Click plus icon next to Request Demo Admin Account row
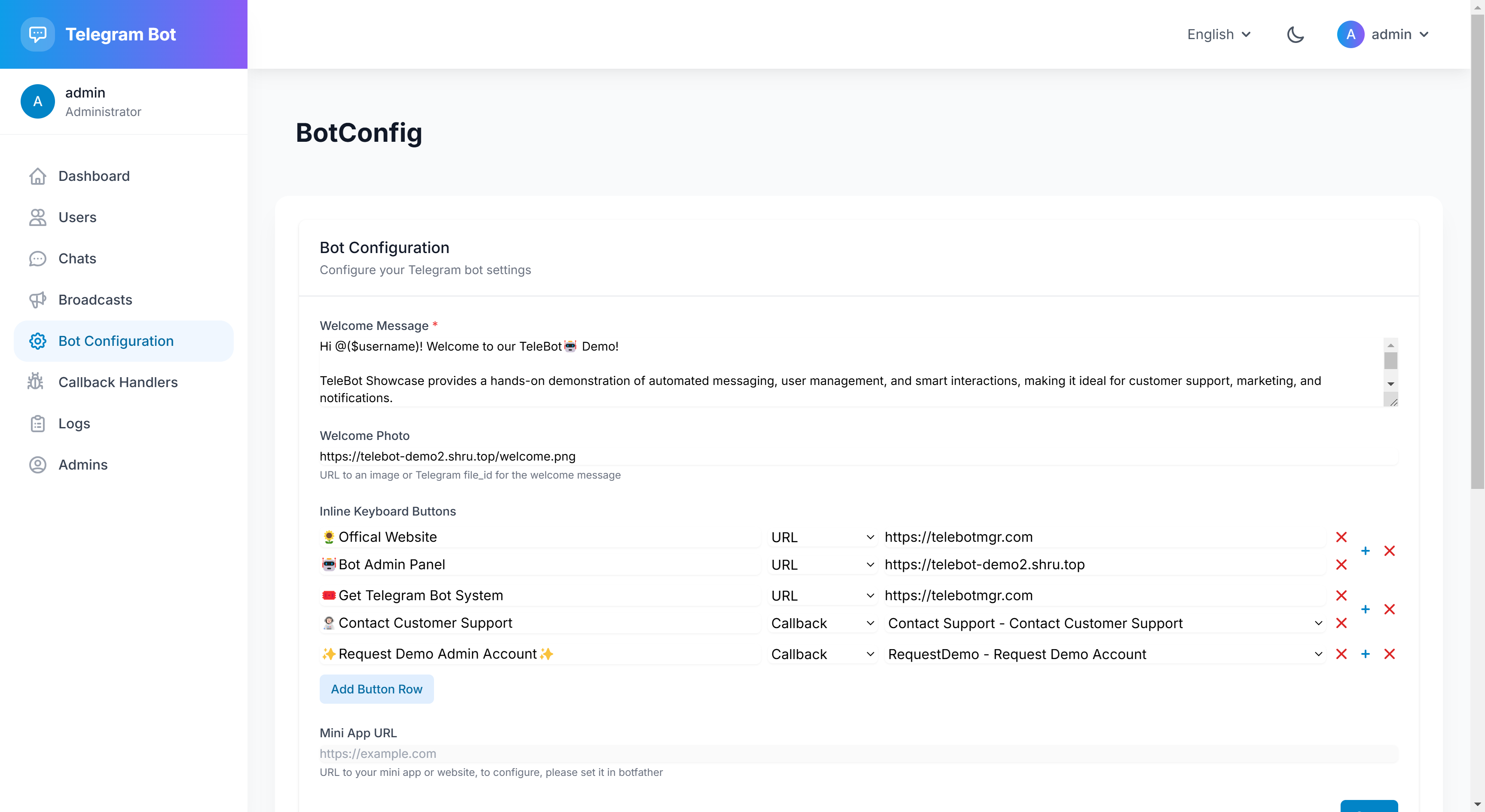The image size is (1485, 812). 1366,653
